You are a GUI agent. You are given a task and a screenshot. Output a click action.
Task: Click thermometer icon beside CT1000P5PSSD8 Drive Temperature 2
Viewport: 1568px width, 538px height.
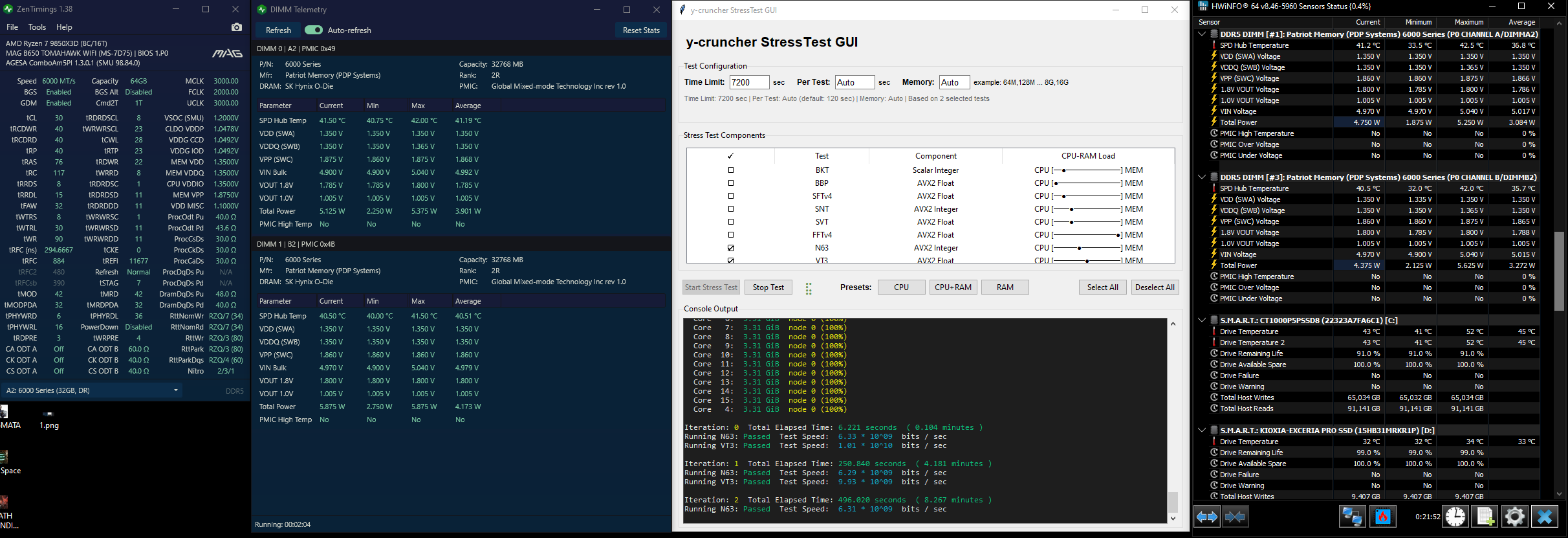click(x=1214, y=342)
